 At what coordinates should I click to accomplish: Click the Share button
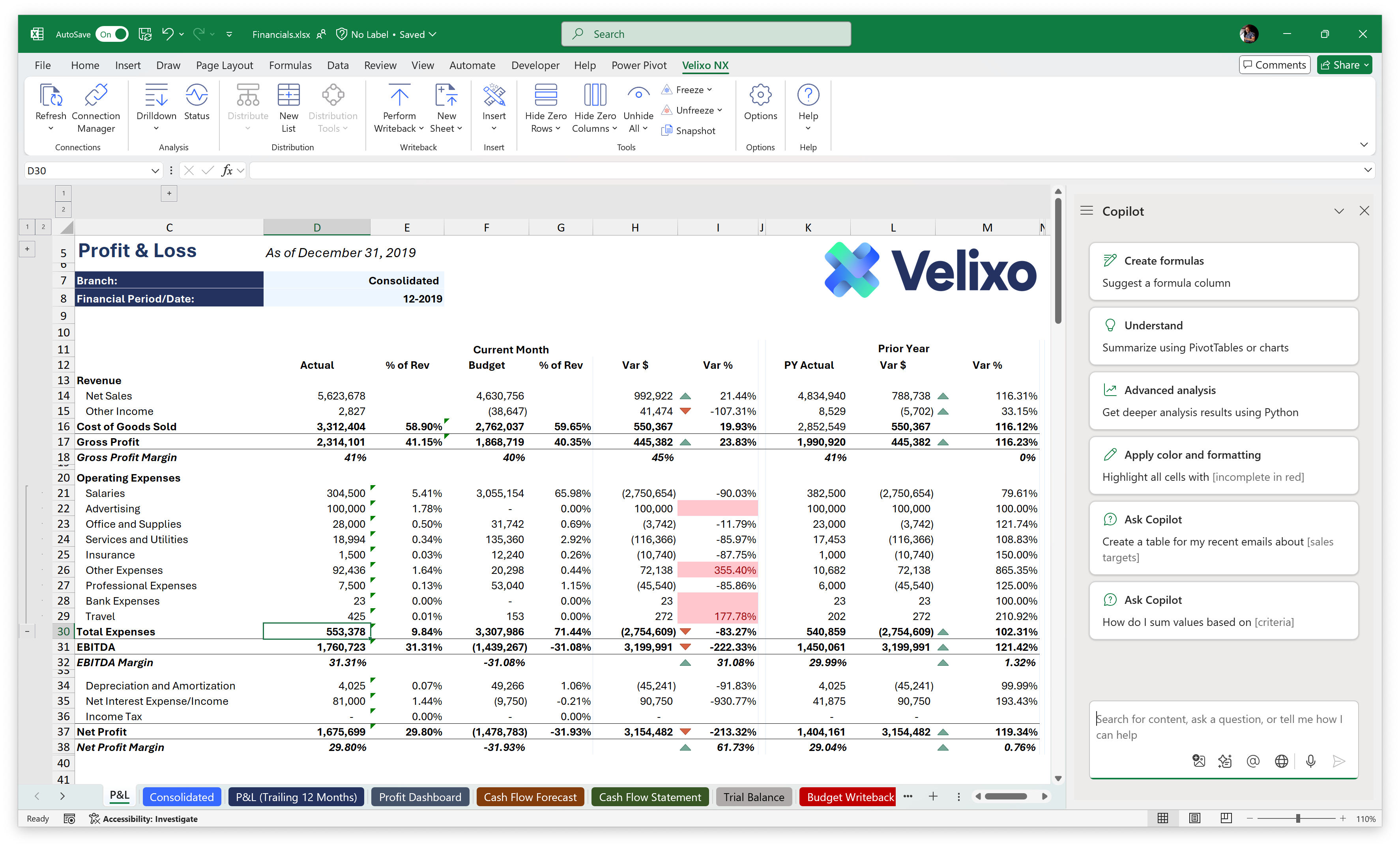[1344, 65]
